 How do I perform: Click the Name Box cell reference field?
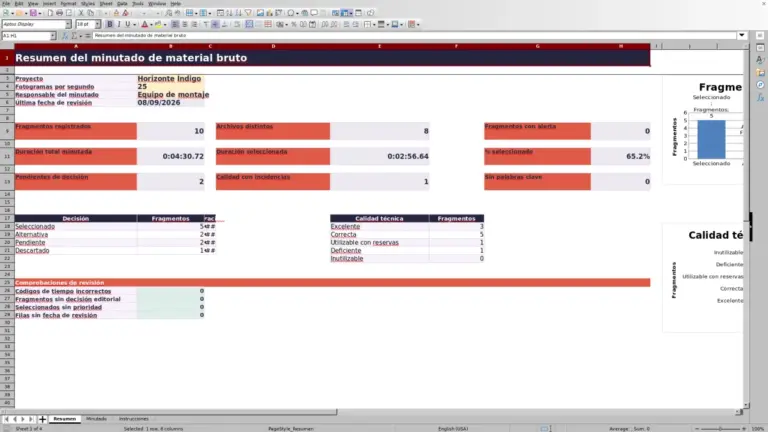point(25,36)
